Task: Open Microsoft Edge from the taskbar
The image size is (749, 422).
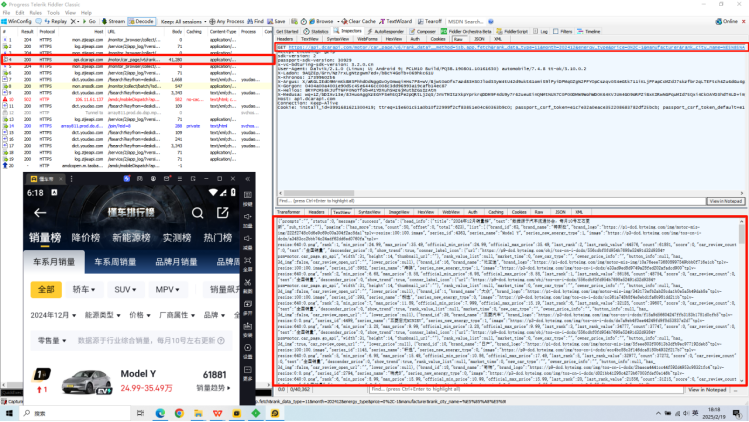Action: click(160, 413)
